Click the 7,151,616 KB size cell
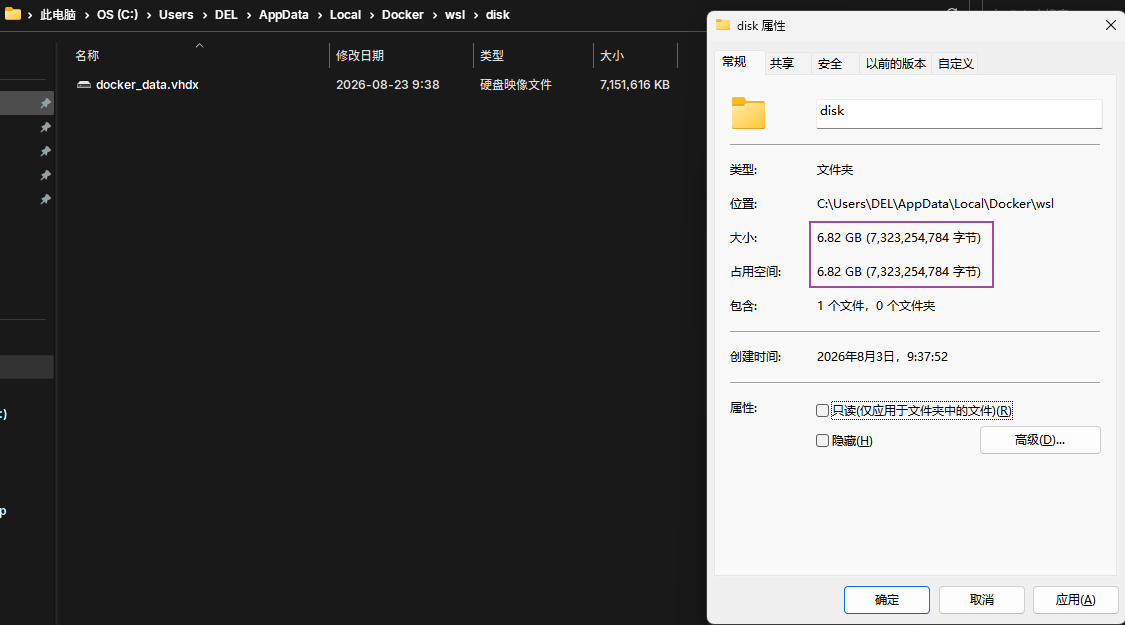This screenshot has height=625, width=1125. [x=634, y=85]
